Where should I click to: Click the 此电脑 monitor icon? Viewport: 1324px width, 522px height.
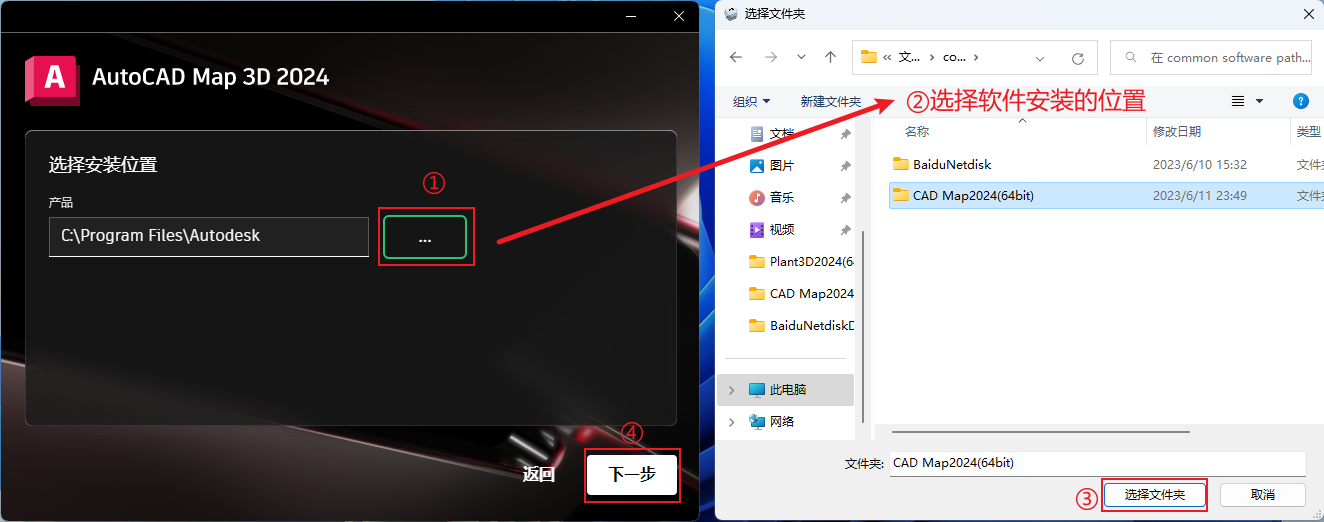[x=757, y=389]
